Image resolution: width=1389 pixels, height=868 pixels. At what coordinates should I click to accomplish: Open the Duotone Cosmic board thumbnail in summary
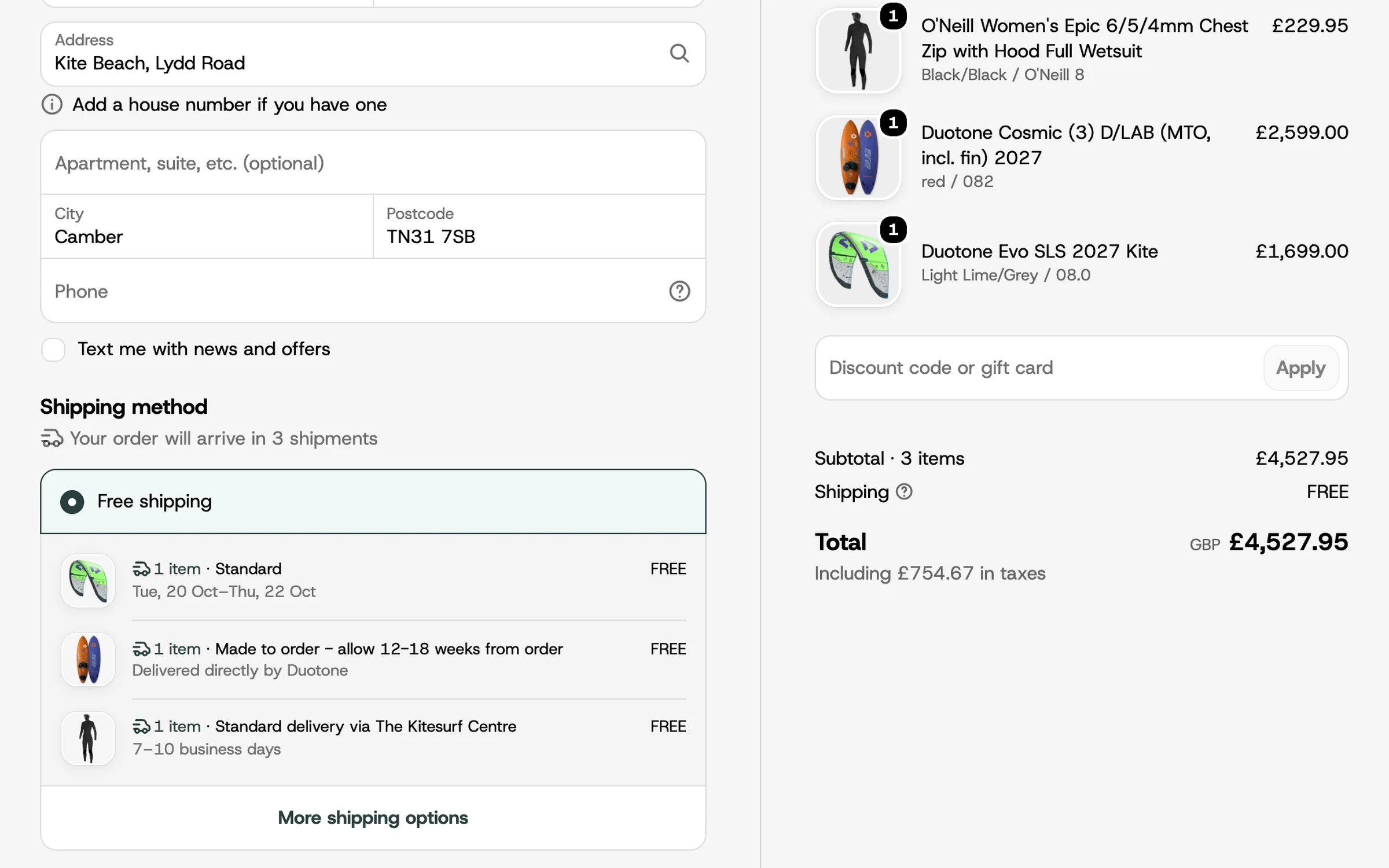[x=858, y=157]
